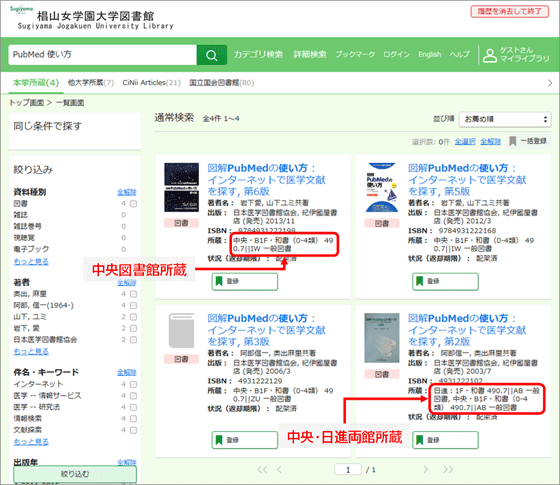Open the guest My Library user icon
Viewport: 560px width, 485px height.
(490, 55)
